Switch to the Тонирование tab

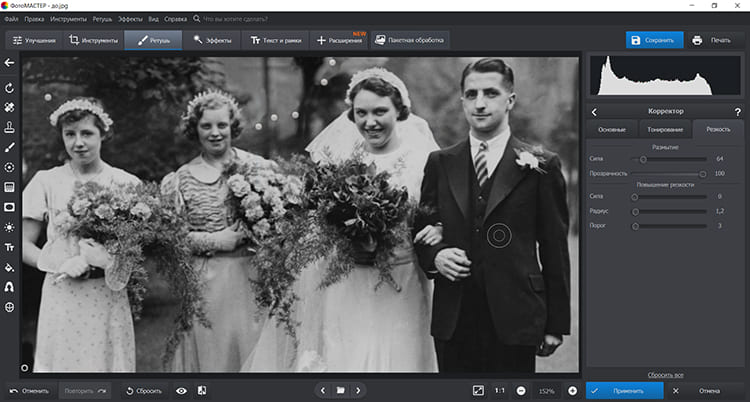point(665,129)
